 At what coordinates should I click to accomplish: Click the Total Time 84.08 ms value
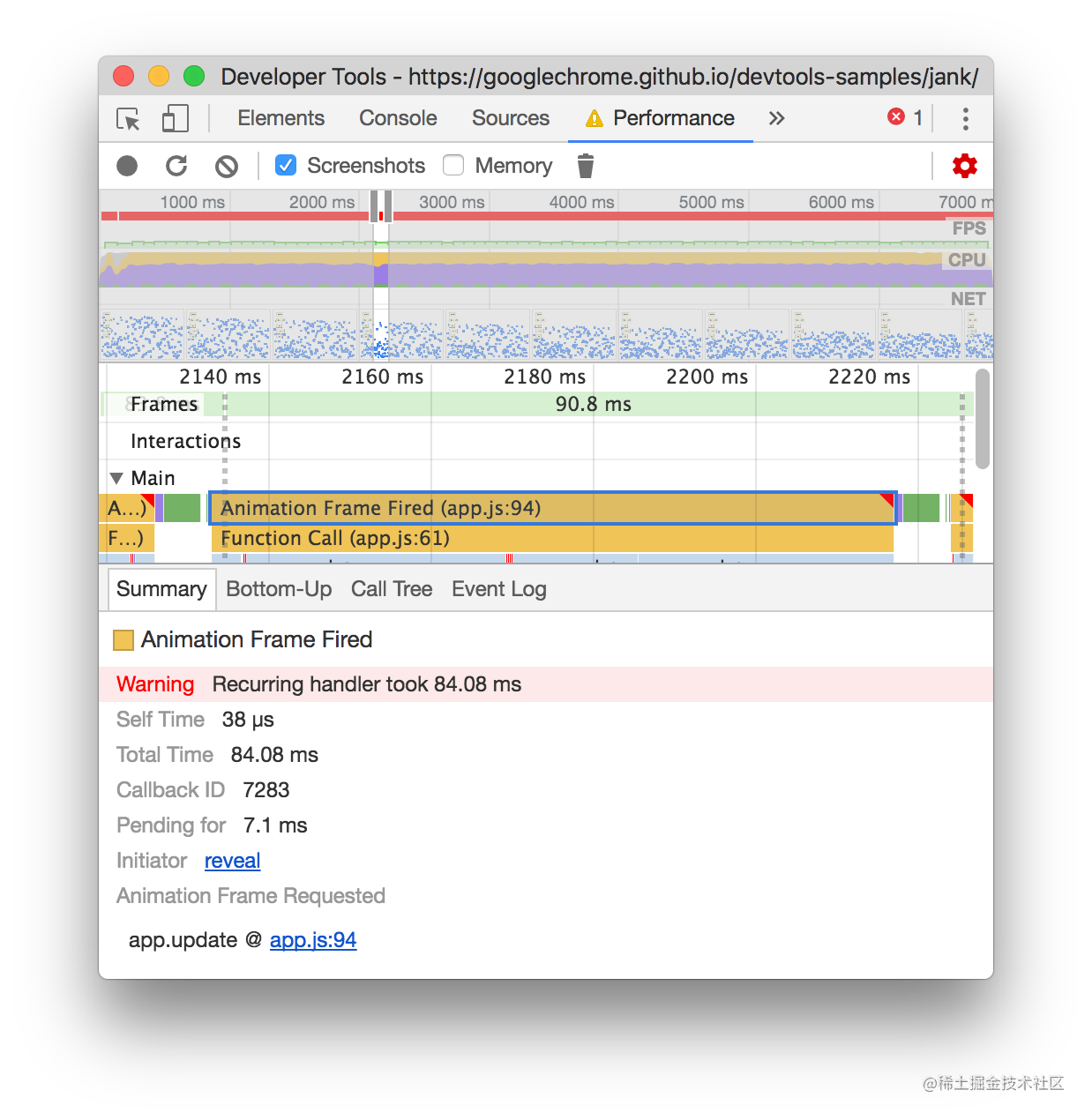point(274,755)
